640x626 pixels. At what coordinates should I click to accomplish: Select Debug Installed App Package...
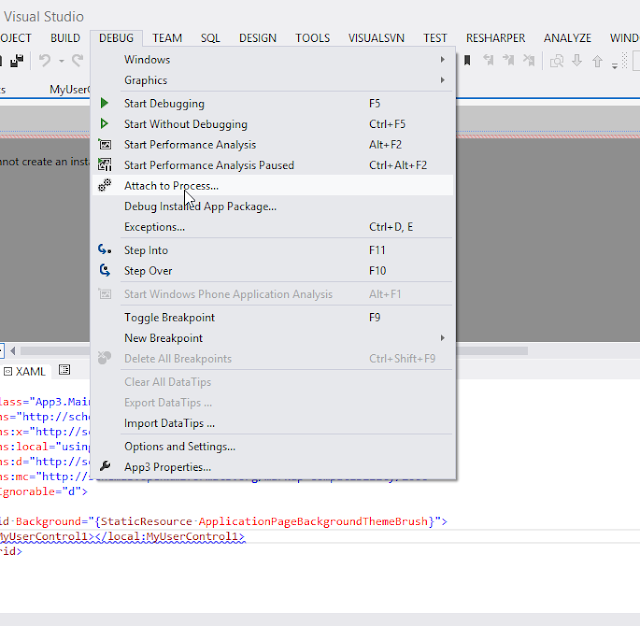(x=273, y=206)
